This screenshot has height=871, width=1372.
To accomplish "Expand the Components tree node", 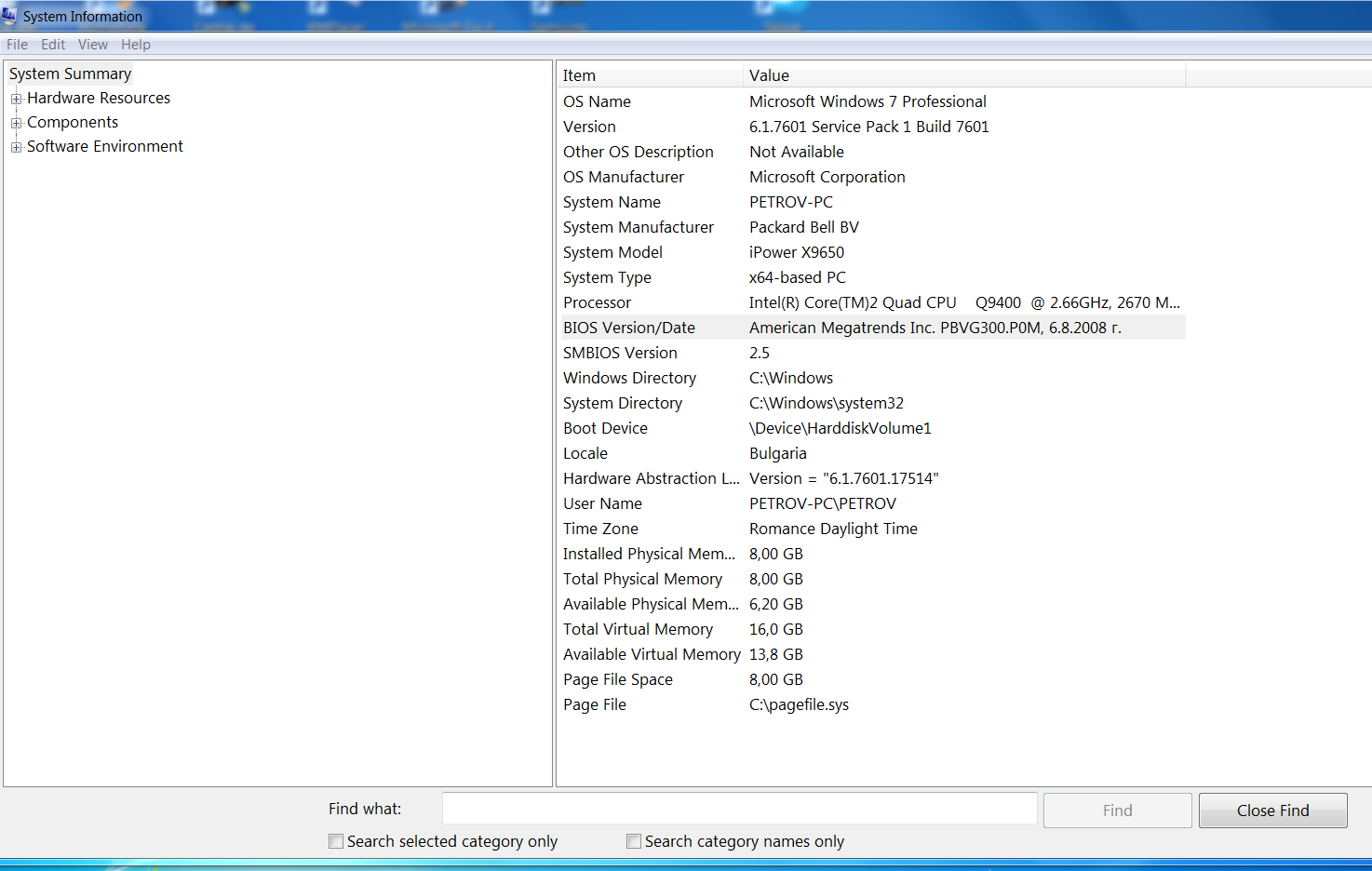I will pyautogui.click(x=16, y=123).
